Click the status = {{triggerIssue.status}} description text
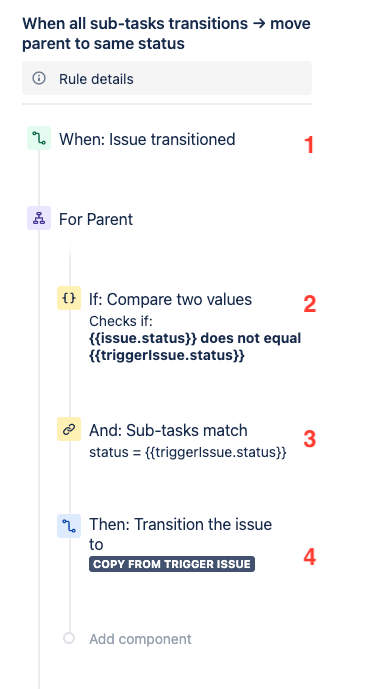376x689 pixels. coord(188,452)
